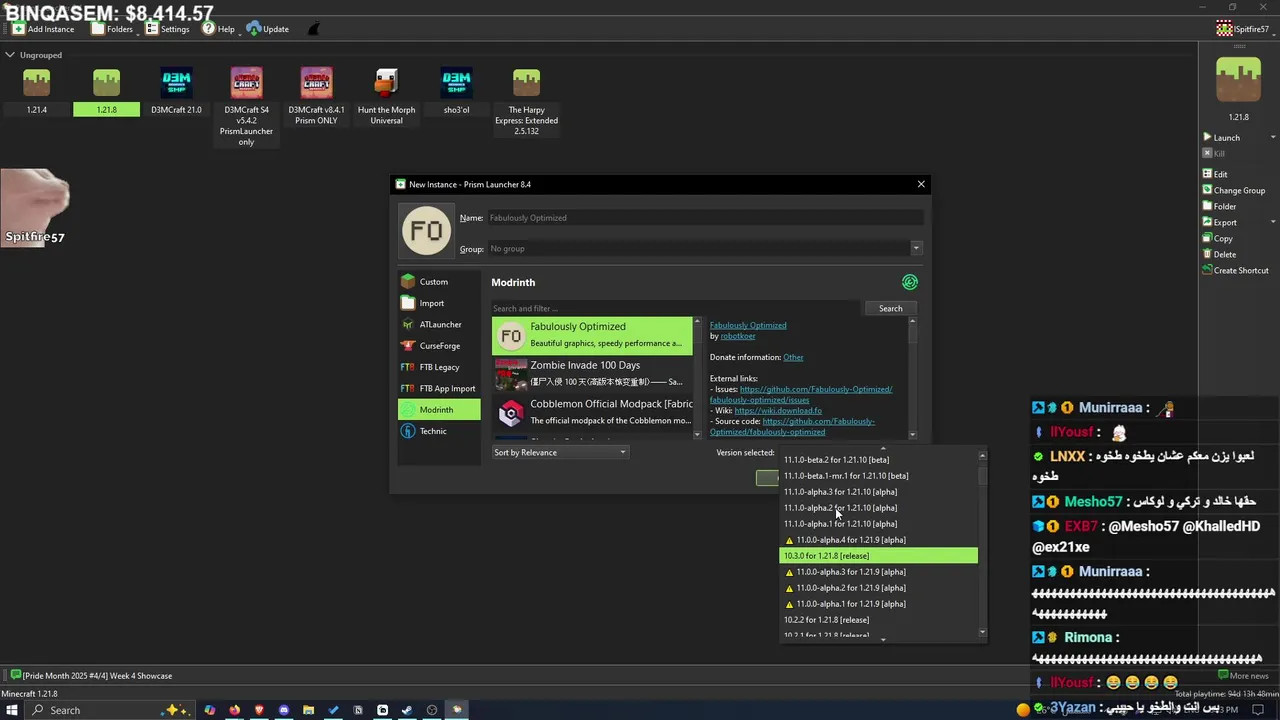The height and width of the screenshot is (720, 1280).
Task: Switch to the CurseForge source tab
Action: [439, 346]
